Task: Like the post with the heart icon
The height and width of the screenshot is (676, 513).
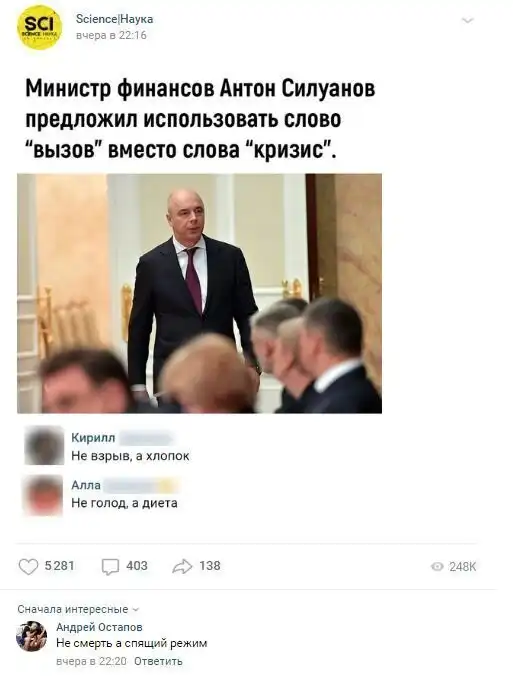Action: (28, 566)
